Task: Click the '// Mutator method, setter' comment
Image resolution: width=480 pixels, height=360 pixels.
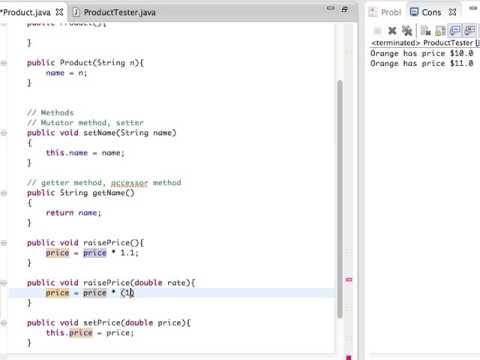Action: (x=85, y=123)
